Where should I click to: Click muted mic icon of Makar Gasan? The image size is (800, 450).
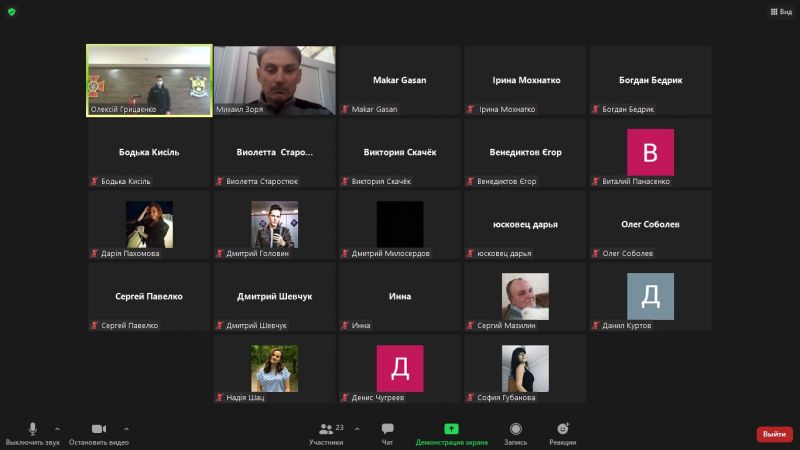pyautogui.click(x=345, y=109)
